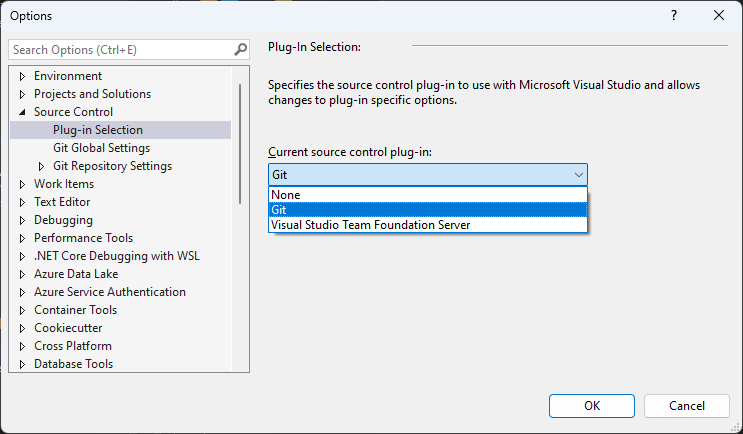Image resolution: width=743 pixels, height=434 pixels.
Task: Open the source control plug-in dropdown arrow
Action: (x=579, y=175)
